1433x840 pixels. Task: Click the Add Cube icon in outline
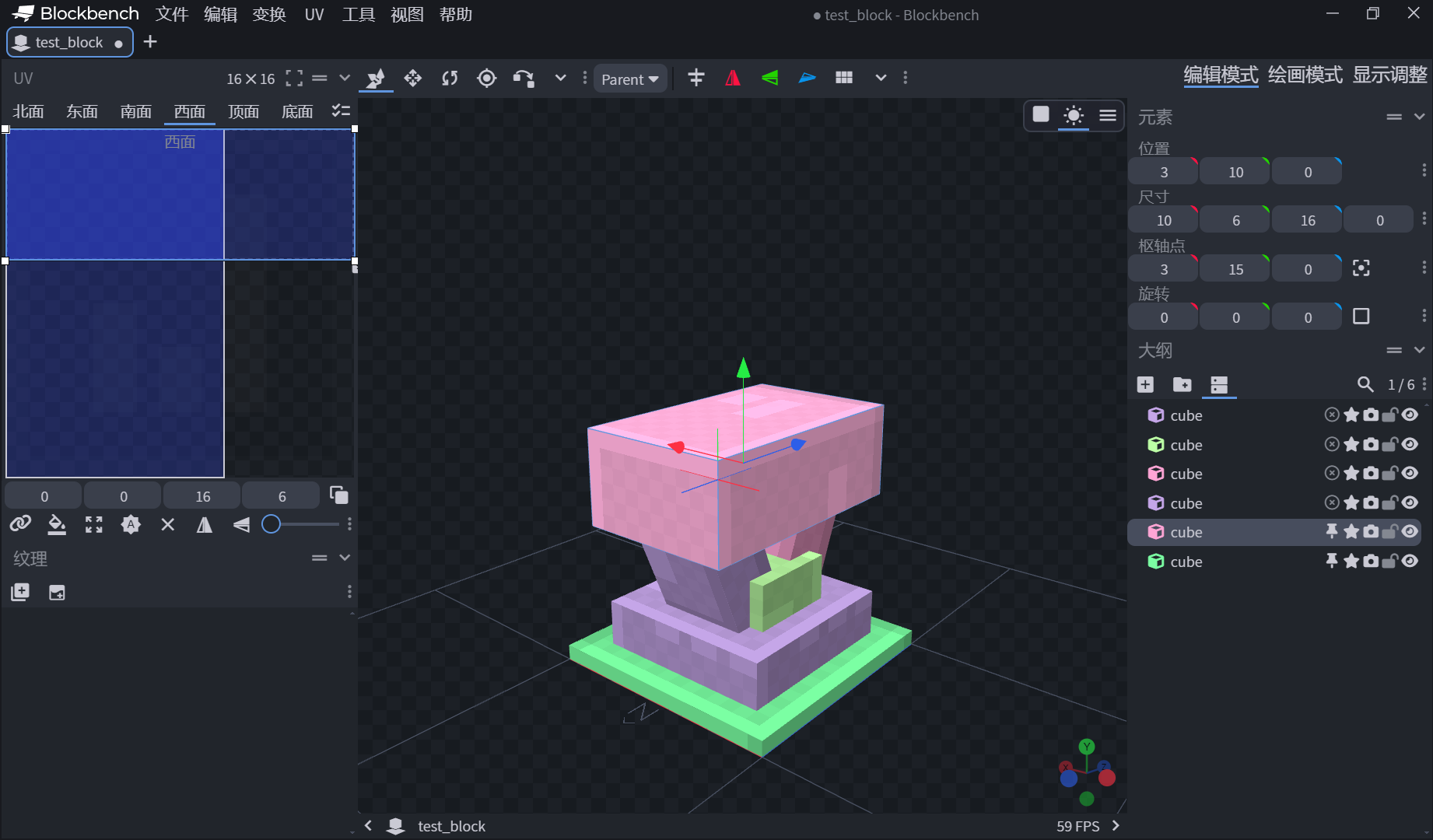pos(1145,384)
